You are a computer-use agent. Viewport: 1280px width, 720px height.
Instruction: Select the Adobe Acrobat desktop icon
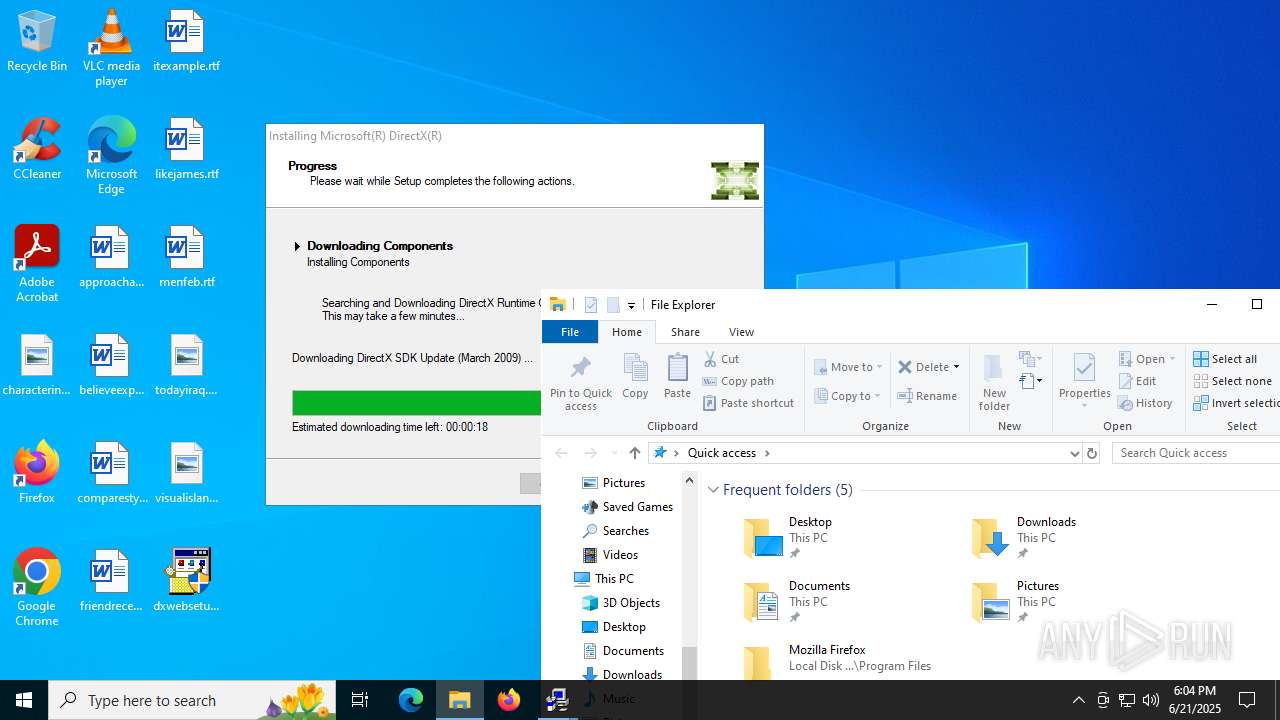pyautogui.click(x=37, y=264)
